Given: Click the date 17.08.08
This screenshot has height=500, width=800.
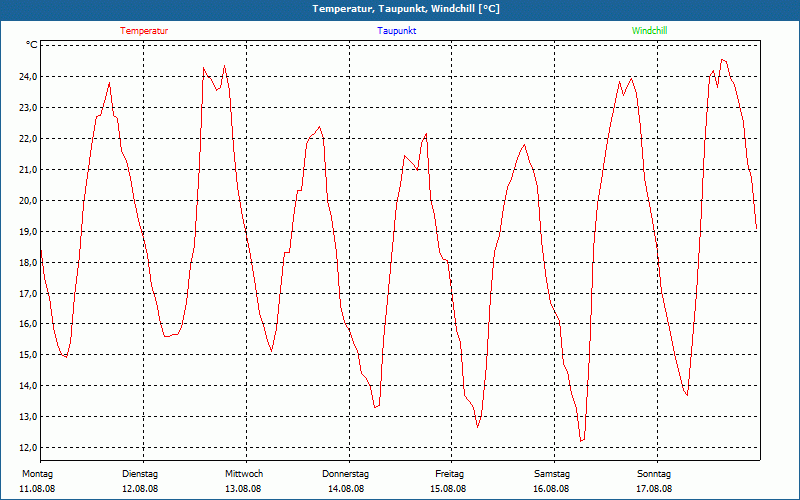Looking at the screenshot, I should click(654, 489).
